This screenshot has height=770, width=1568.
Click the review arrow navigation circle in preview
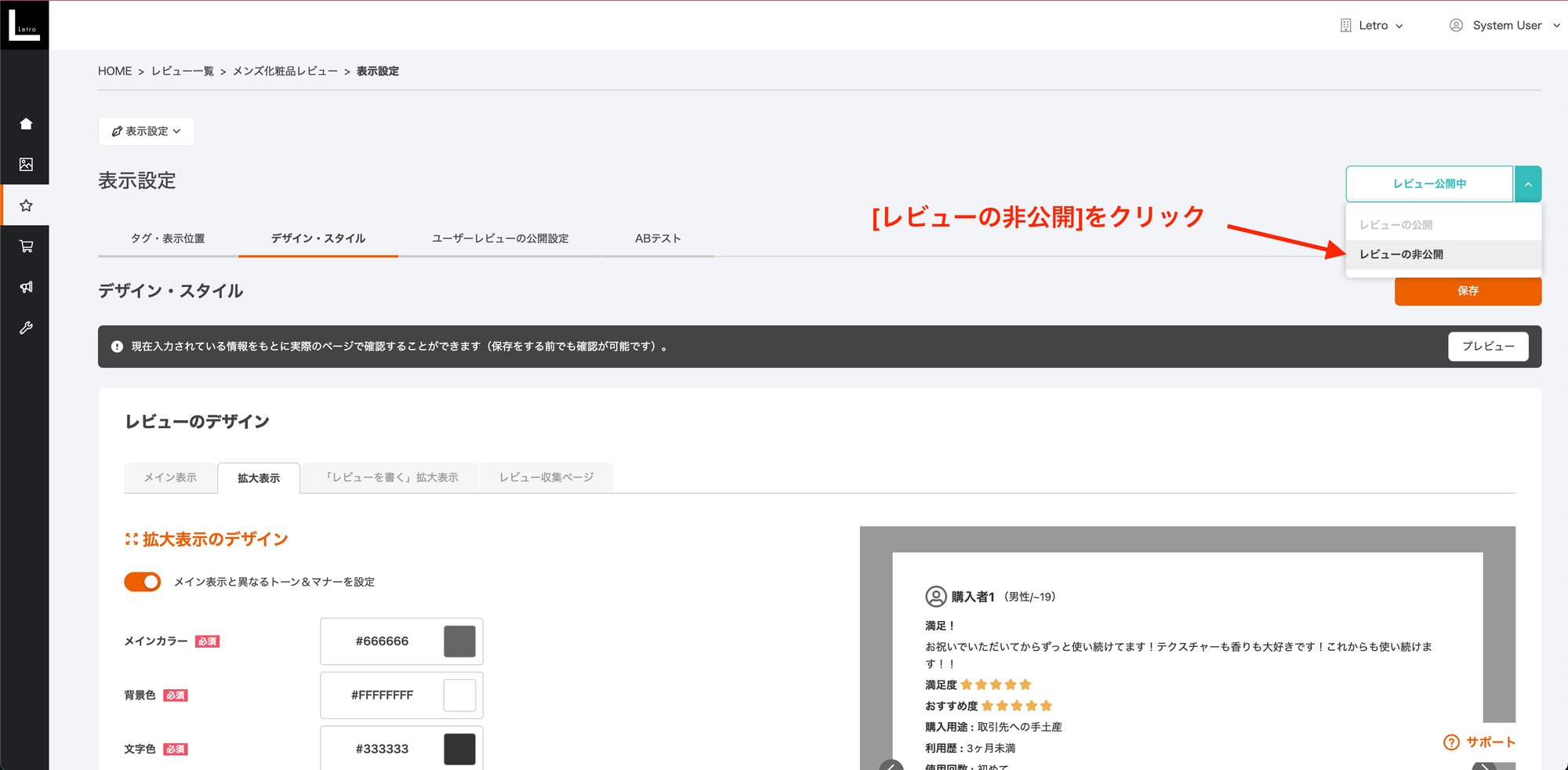(x=891, y=765)
